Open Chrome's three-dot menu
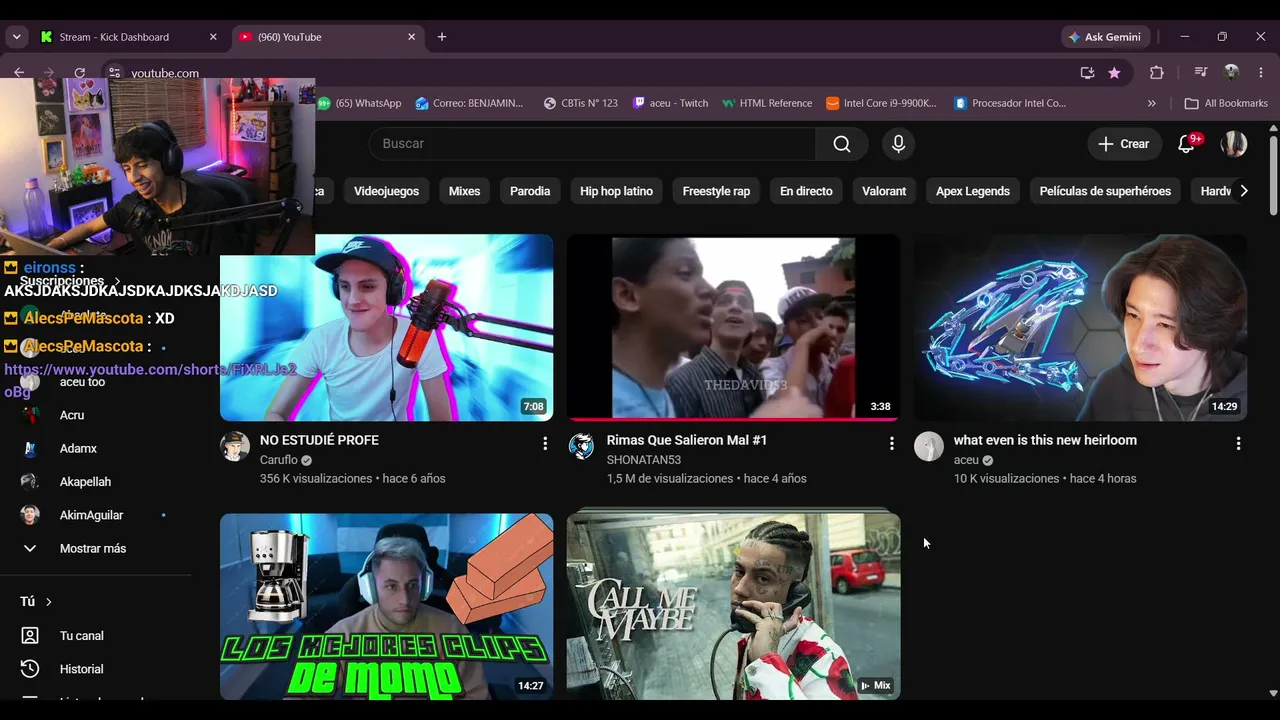The height and width of the screenshot is (720, 1280). [x=1260, y=73]
